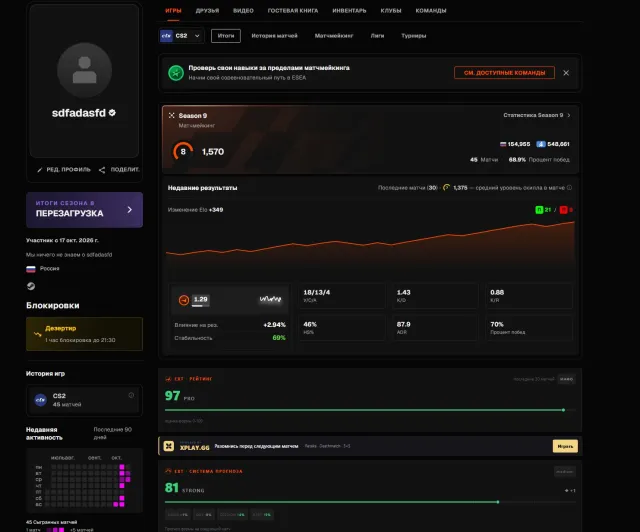
Task: Click info icon on CS2 history card
Action: 131,395
